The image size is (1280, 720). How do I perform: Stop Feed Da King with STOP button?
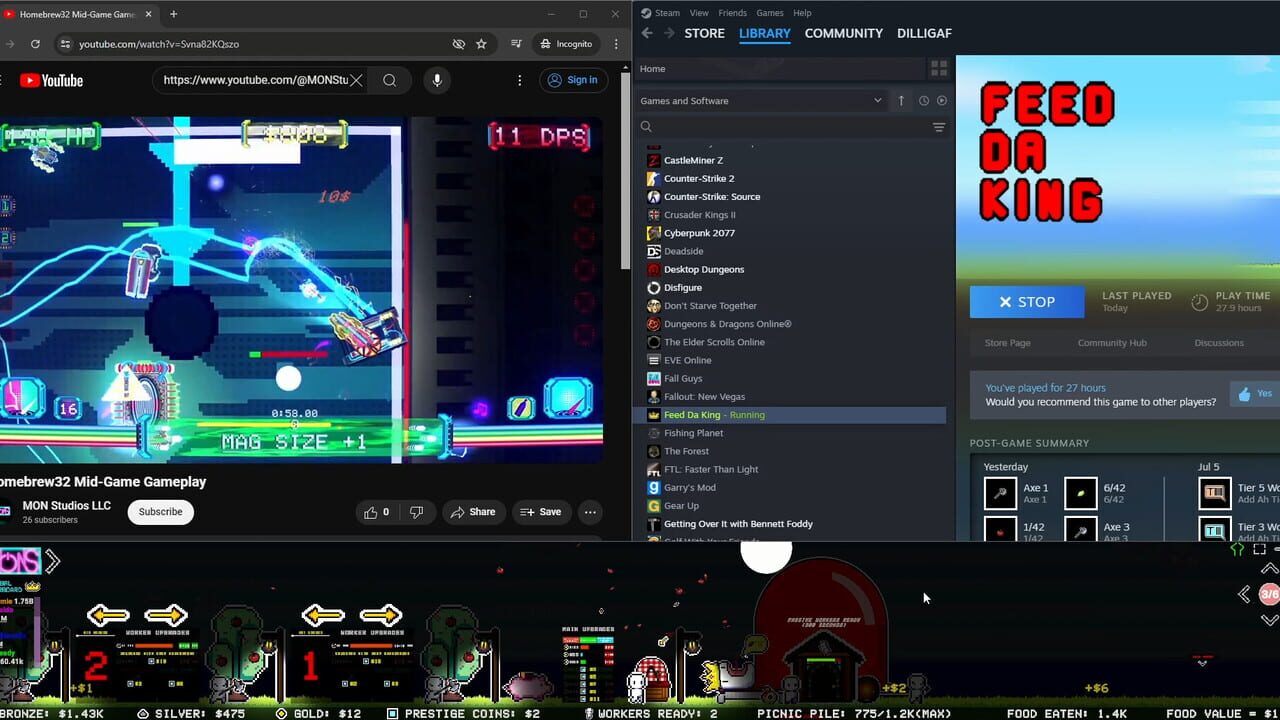point(1027,302)
